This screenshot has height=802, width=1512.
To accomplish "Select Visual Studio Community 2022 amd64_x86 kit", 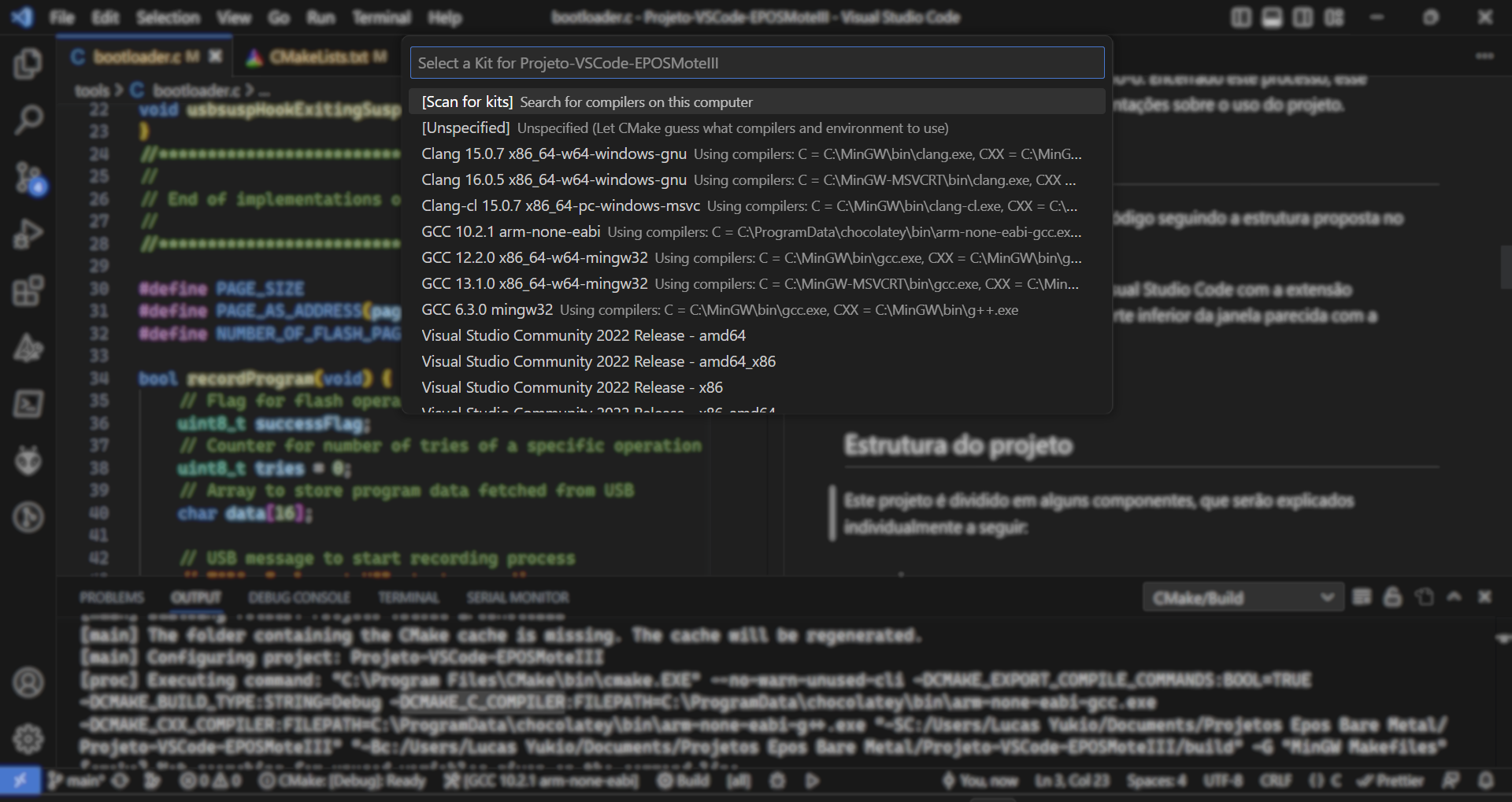I will tap(757, 361).
